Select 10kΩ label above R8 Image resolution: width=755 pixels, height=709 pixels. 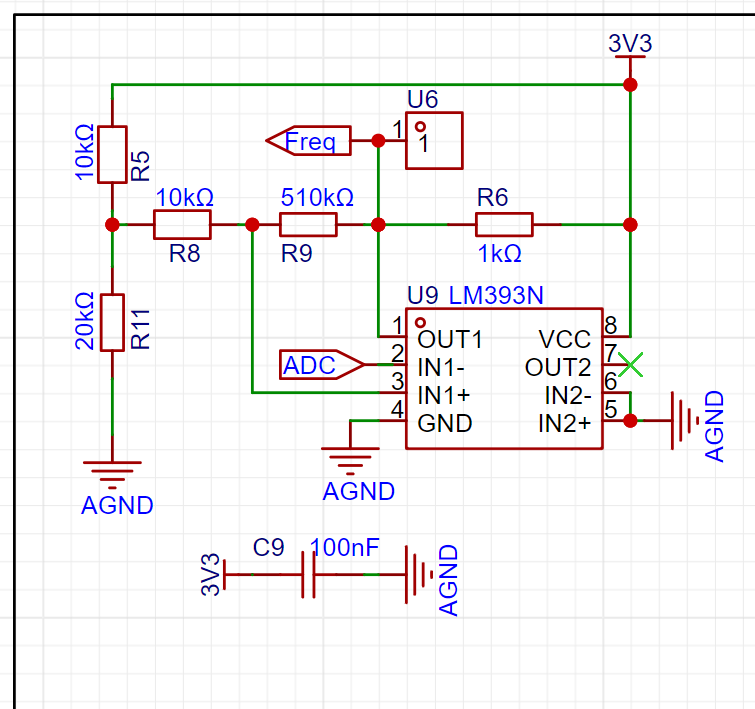[x=184, y=197]
